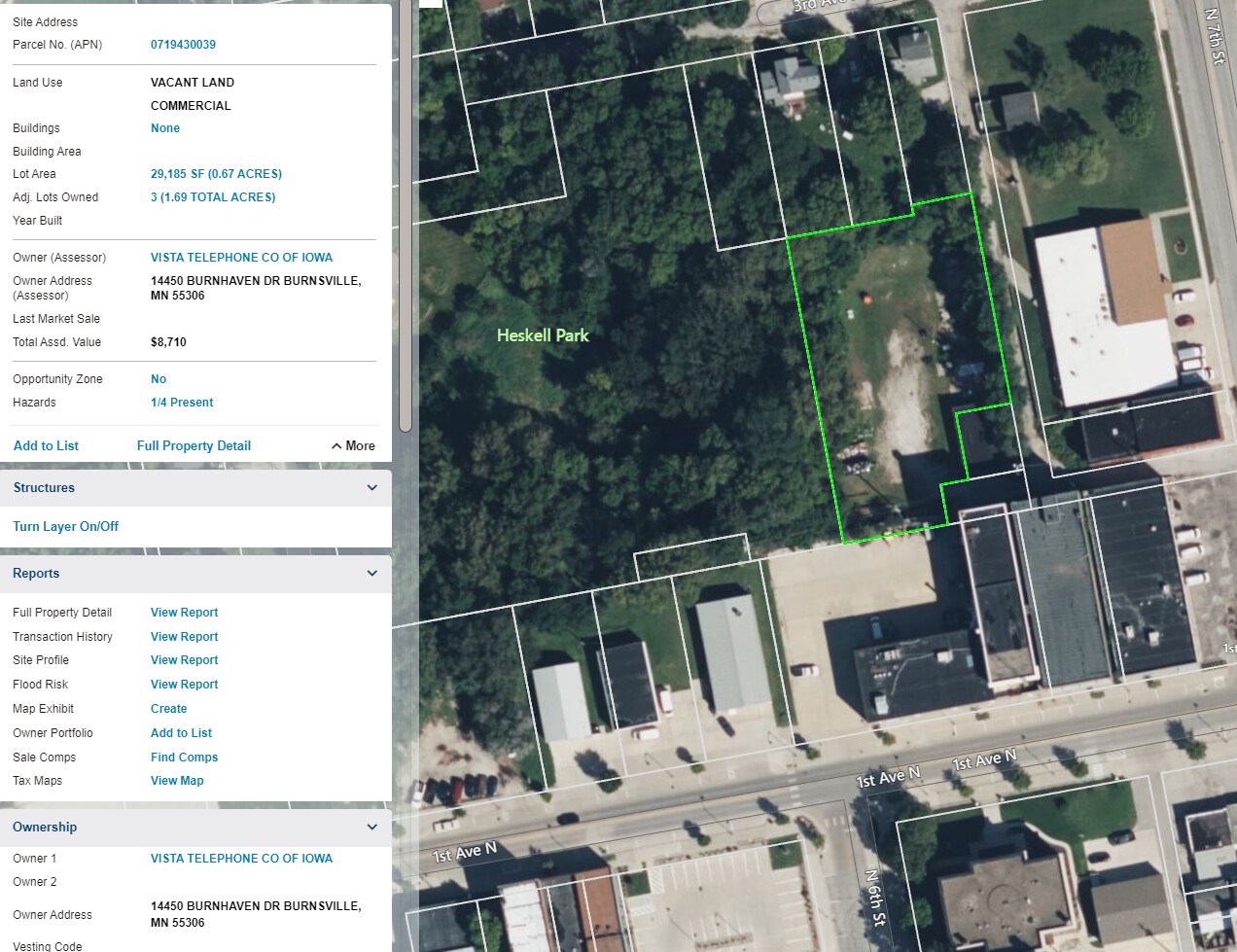Click the More caret to collapse details
Image resolution: width=1237 pixels, height=952 pixels.
click(x=353, y=446)
